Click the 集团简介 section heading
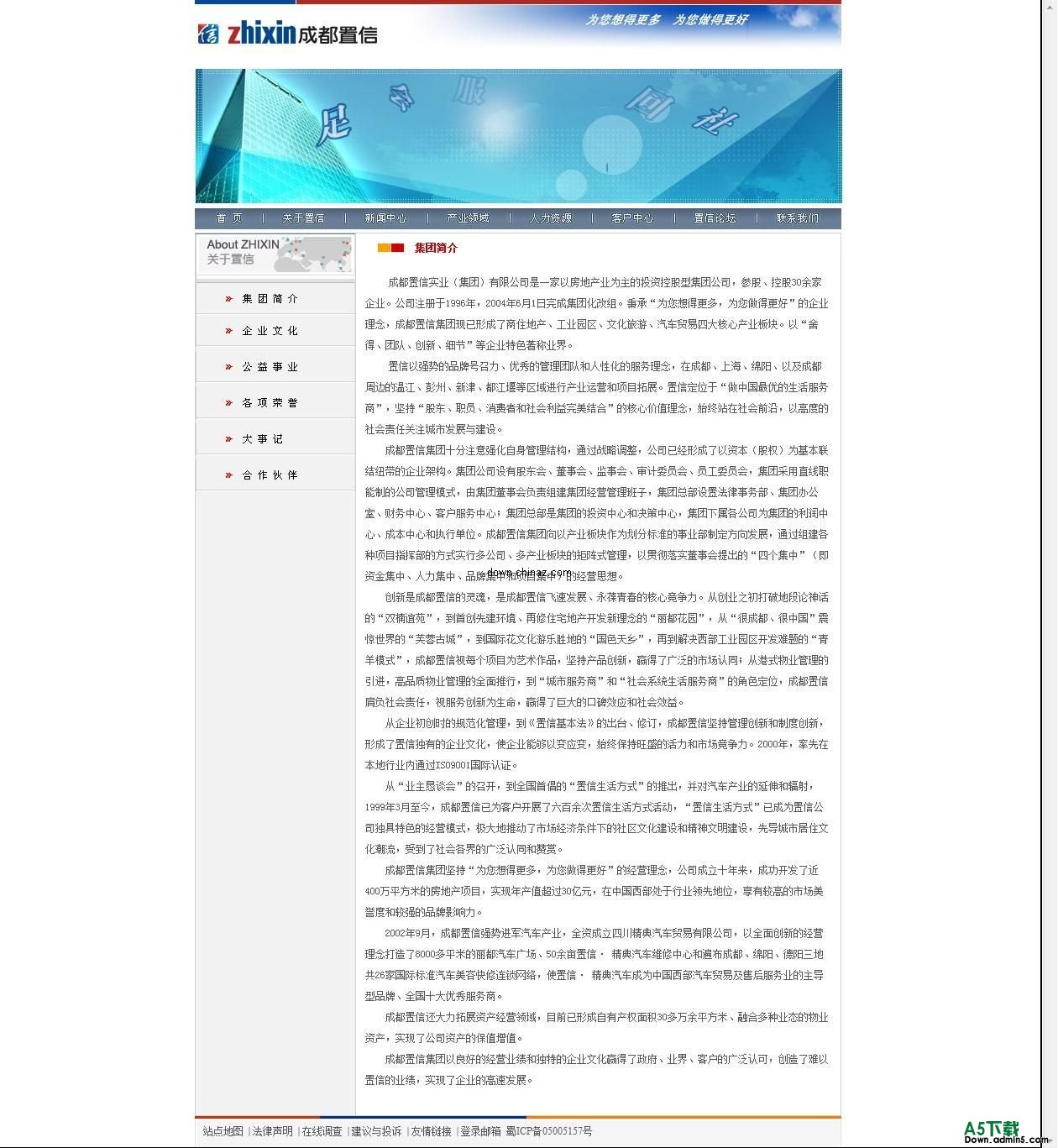 (x=436, y=248)
